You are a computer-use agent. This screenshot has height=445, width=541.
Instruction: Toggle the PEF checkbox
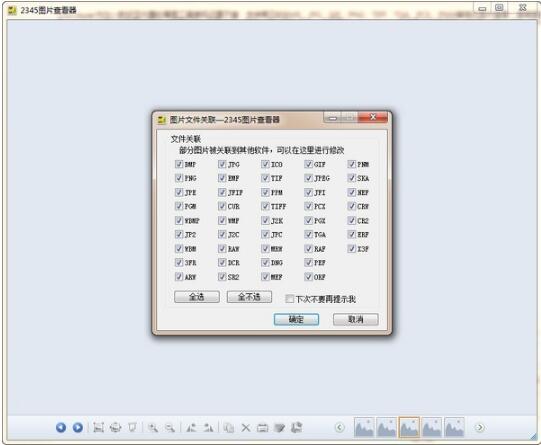coord(308,263)
